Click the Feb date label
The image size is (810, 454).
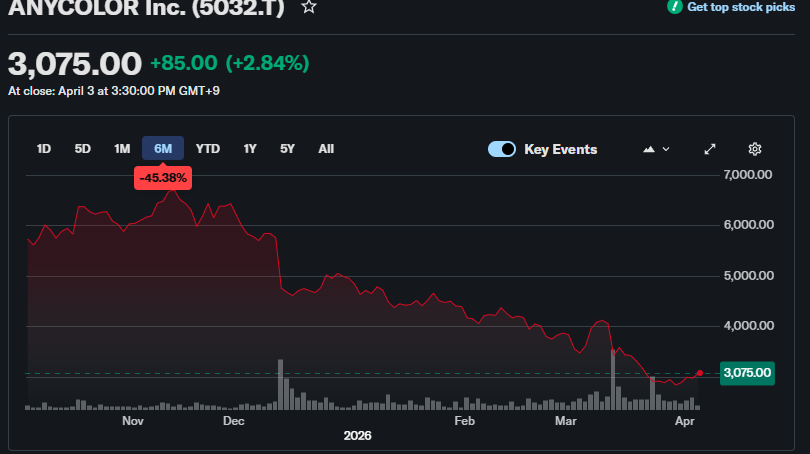click(464, 421)
